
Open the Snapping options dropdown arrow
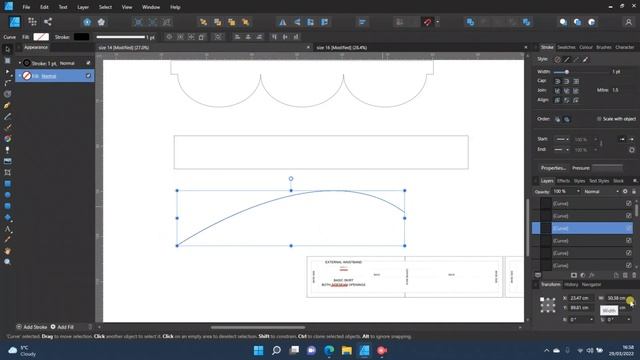click(438, 22)
